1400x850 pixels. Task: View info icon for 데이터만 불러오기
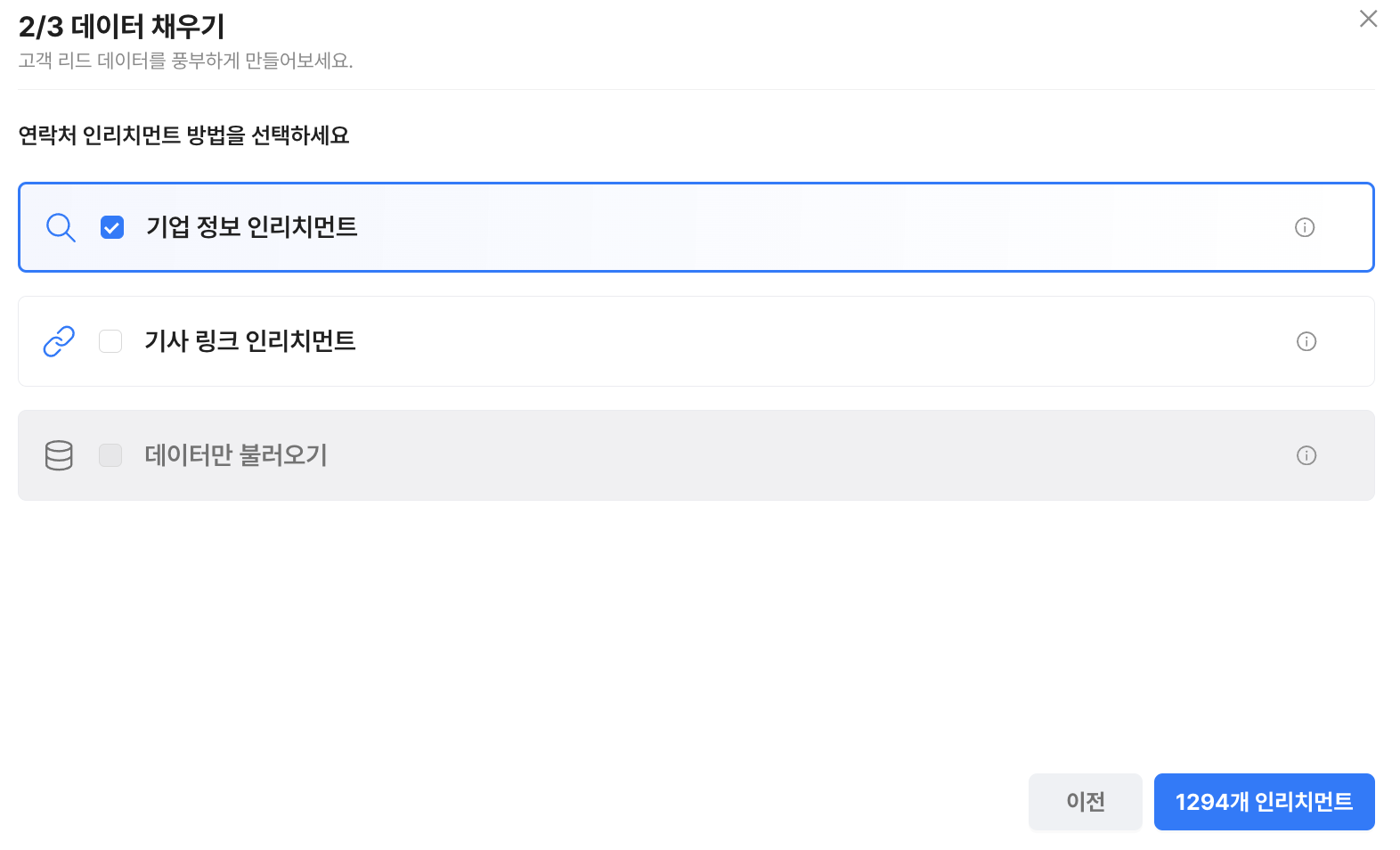pos(1306,455)
